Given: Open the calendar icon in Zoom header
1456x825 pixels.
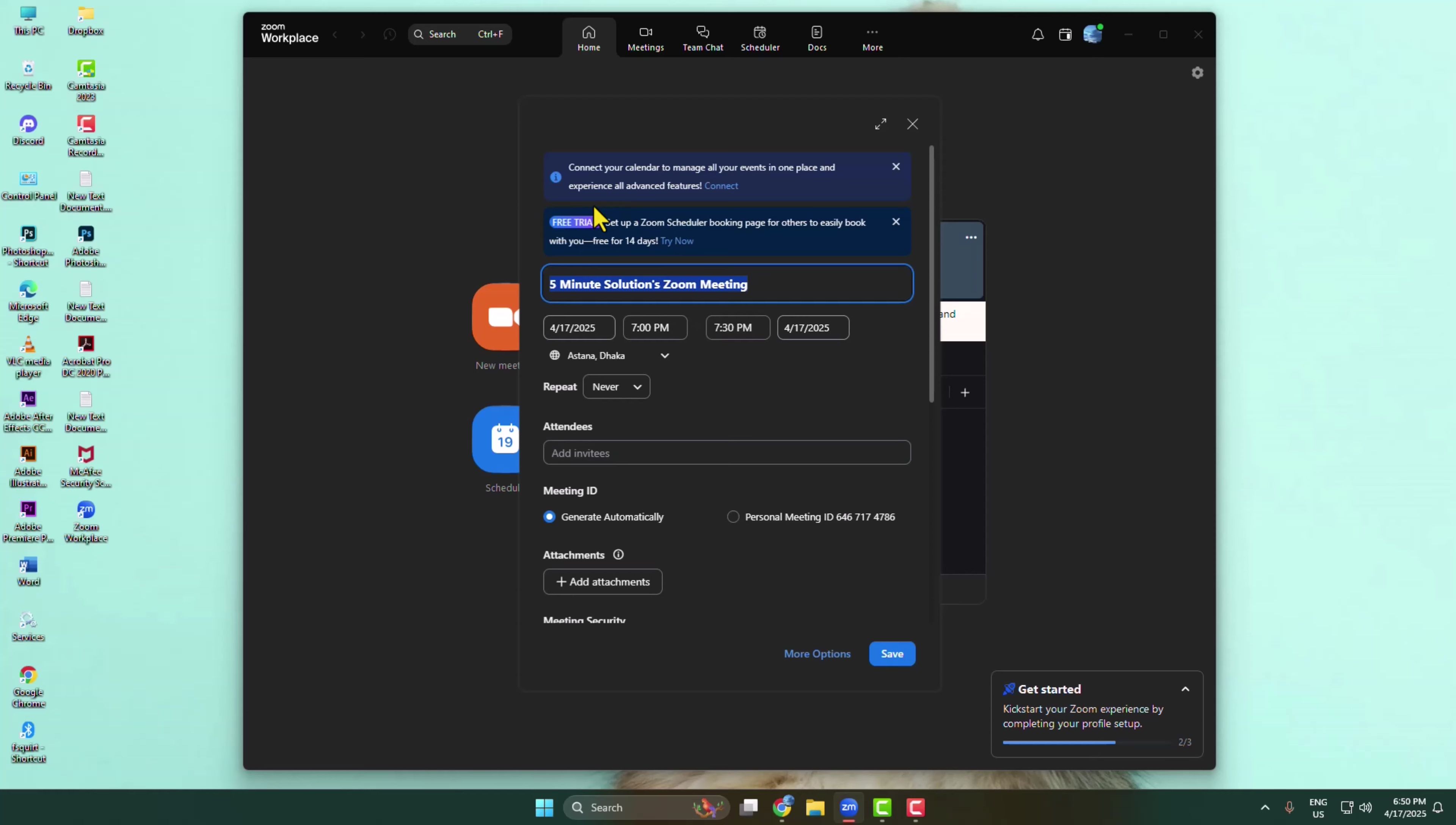Looking at the screenshot, I should click(x=1065, y=35).
